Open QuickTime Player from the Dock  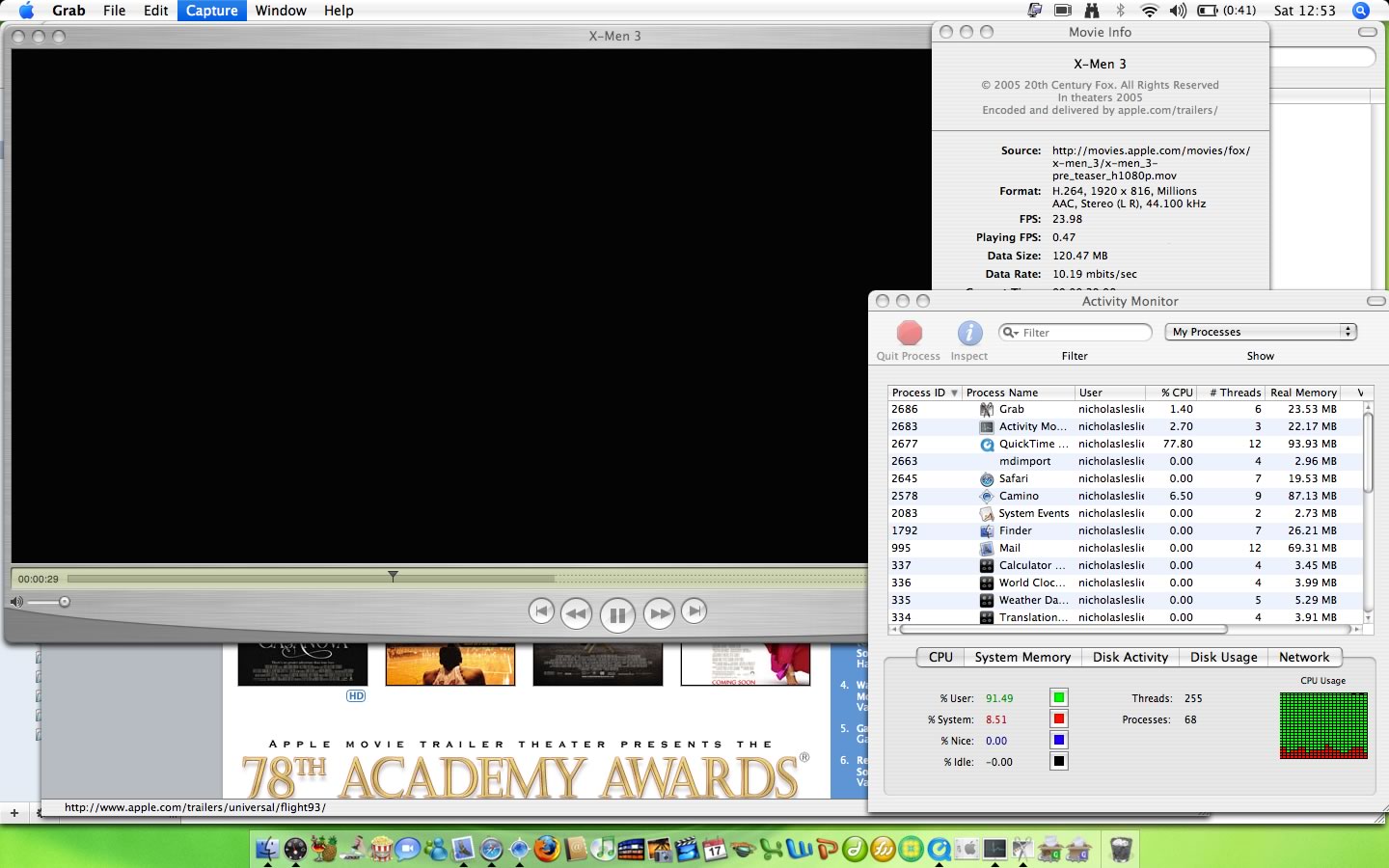coord(938,850)
